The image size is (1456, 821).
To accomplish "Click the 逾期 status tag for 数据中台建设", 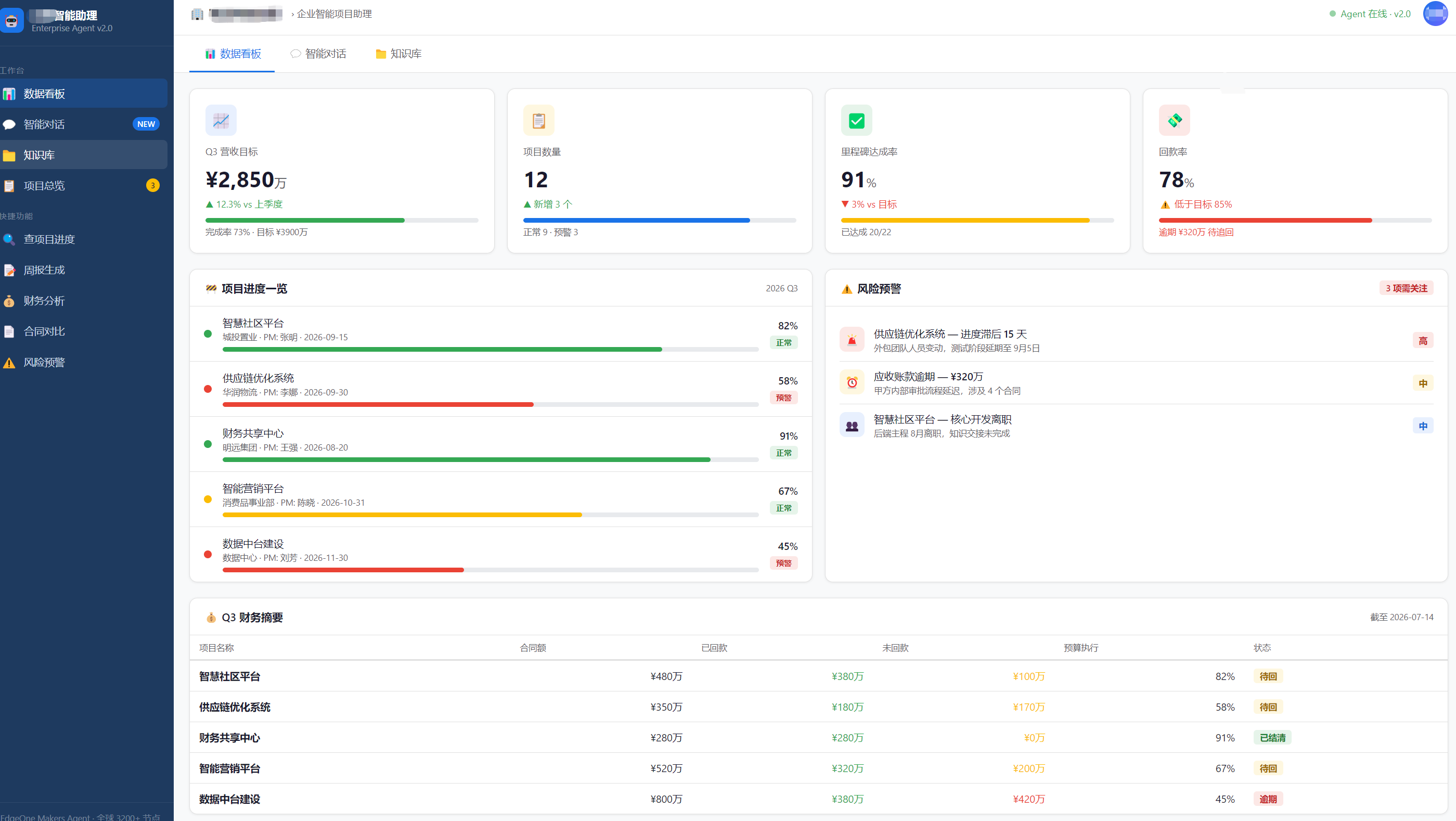I will tap(1268, 799).
